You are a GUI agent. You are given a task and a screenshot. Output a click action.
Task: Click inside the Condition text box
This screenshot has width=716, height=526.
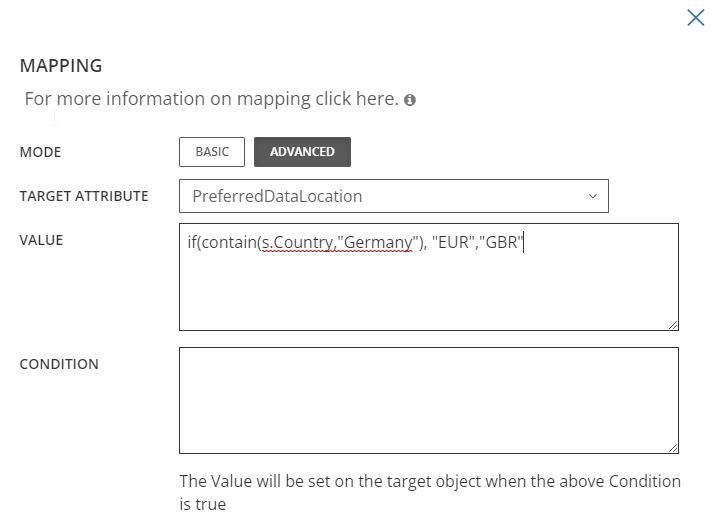click(428, 400)
